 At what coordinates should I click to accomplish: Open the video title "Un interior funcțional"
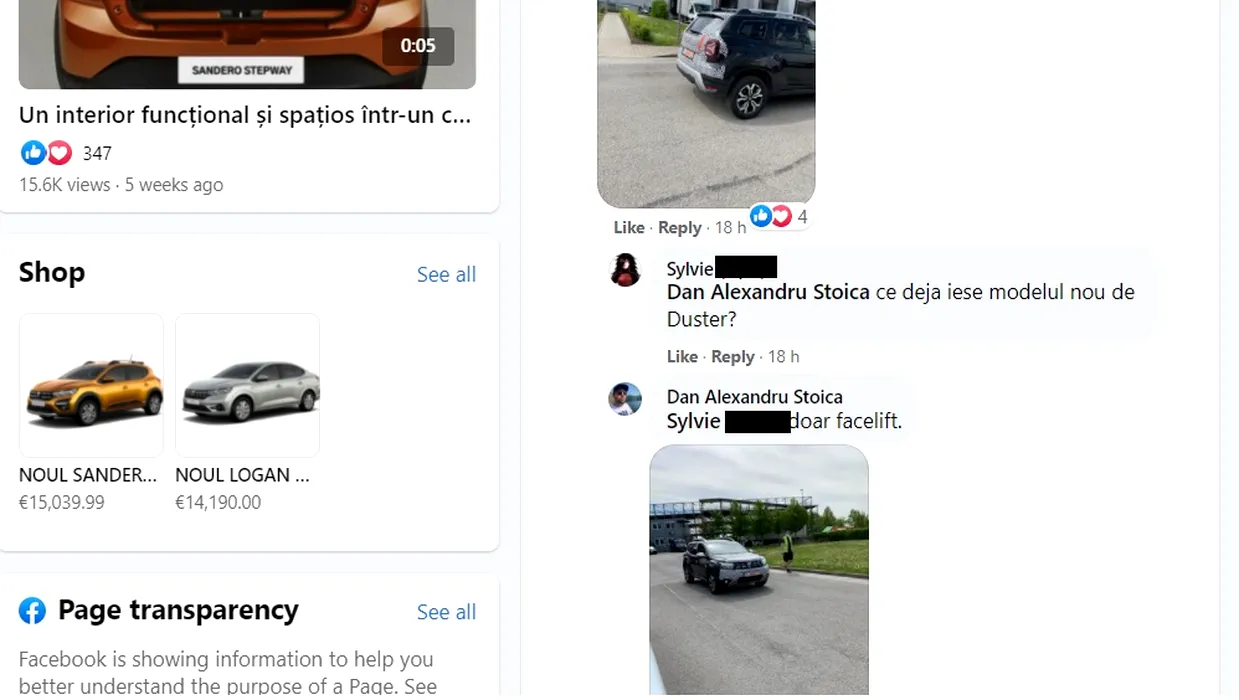click(x=245, y=115)
